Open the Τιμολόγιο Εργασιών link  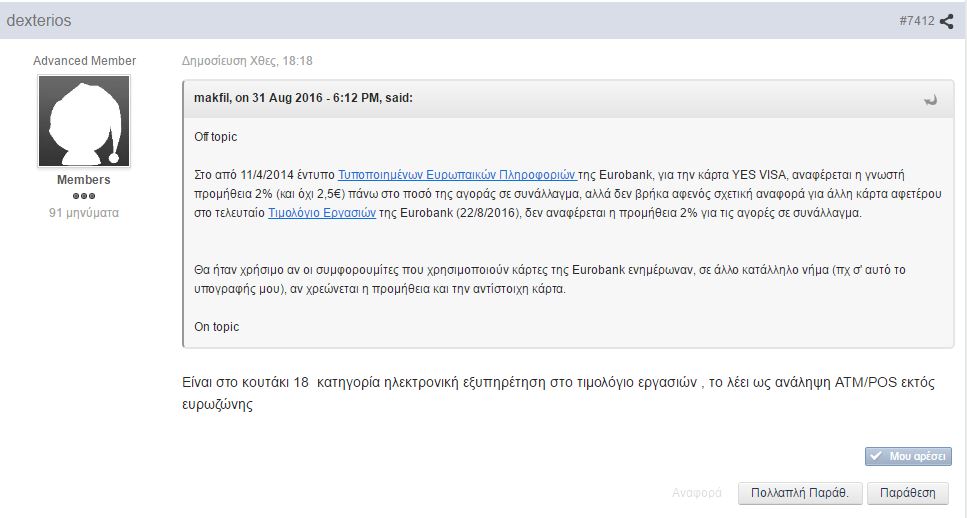tap(322, 213)
